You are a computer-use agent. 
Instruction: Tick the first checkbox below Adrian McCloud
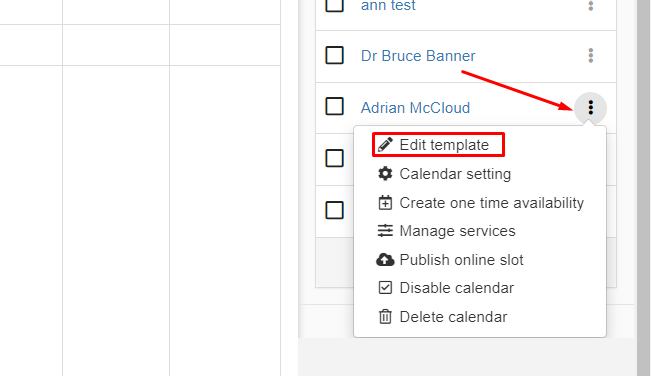pos(335,158)
